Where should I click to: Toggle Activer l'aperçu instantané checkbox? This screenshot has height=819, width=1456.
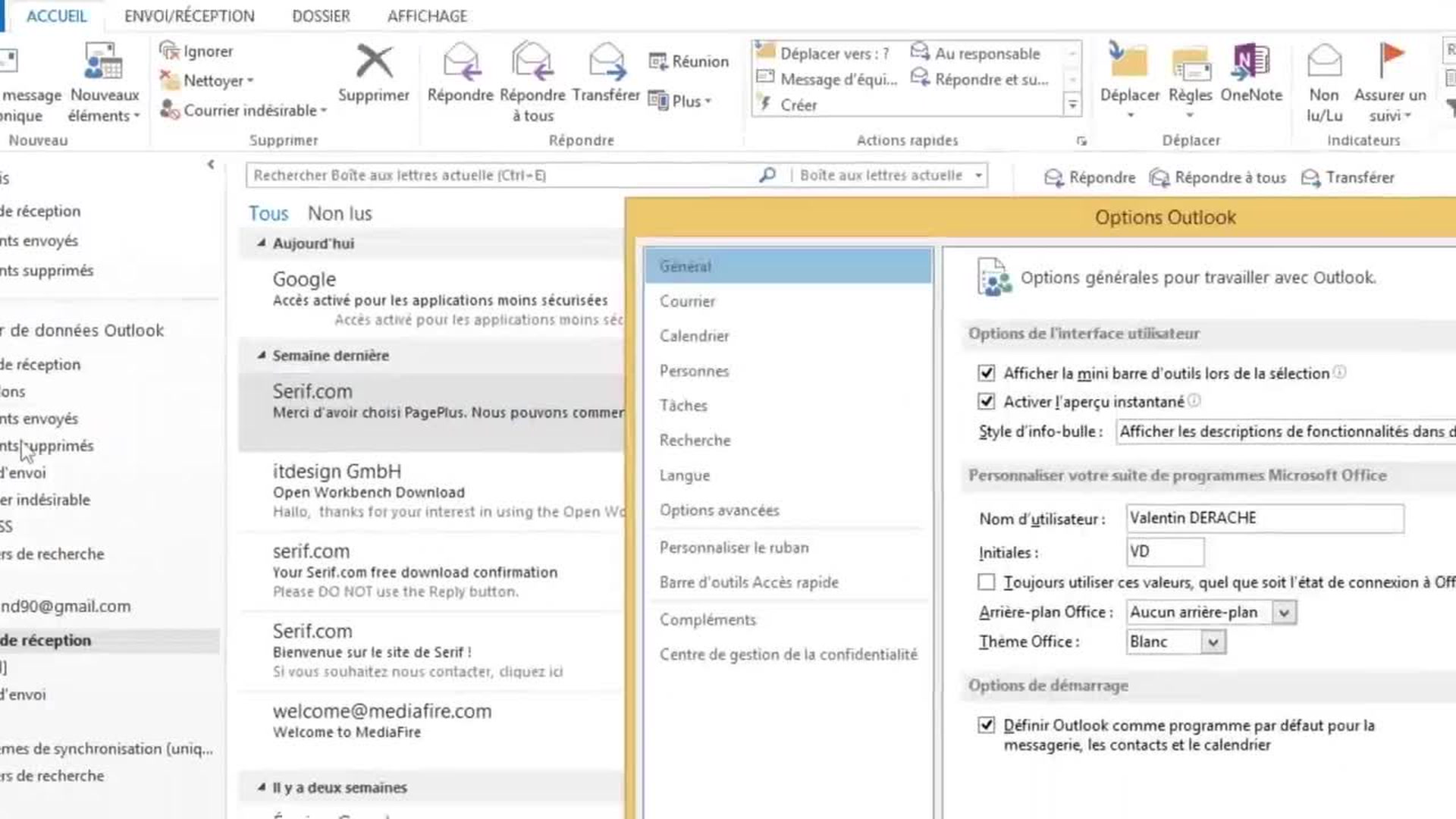(x=986, y=402)
